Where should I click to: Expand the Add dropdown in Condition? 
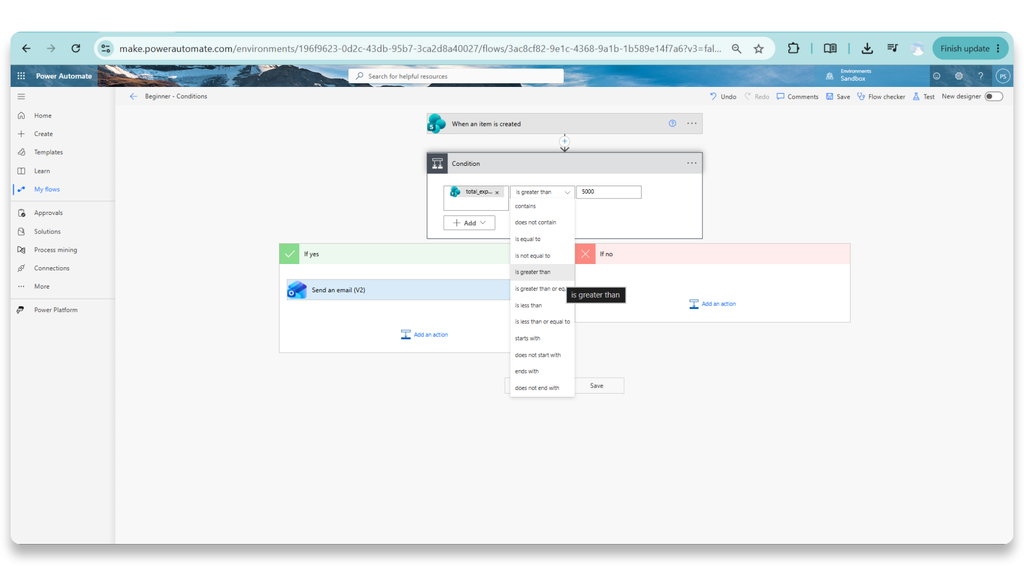[x=469, y=223]
